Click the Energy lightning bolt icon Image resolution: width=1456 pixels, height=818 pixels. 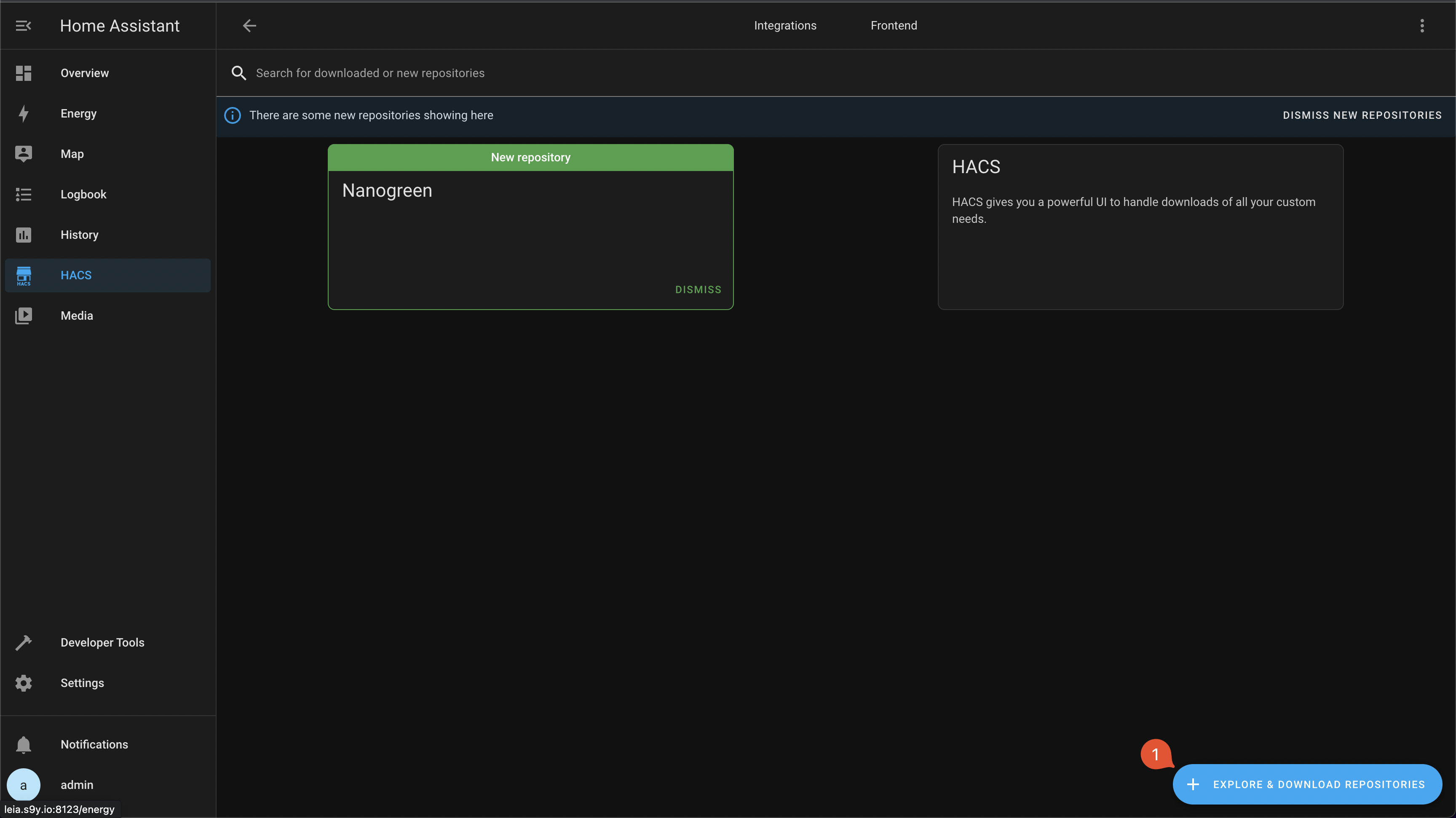pos(23,114)
